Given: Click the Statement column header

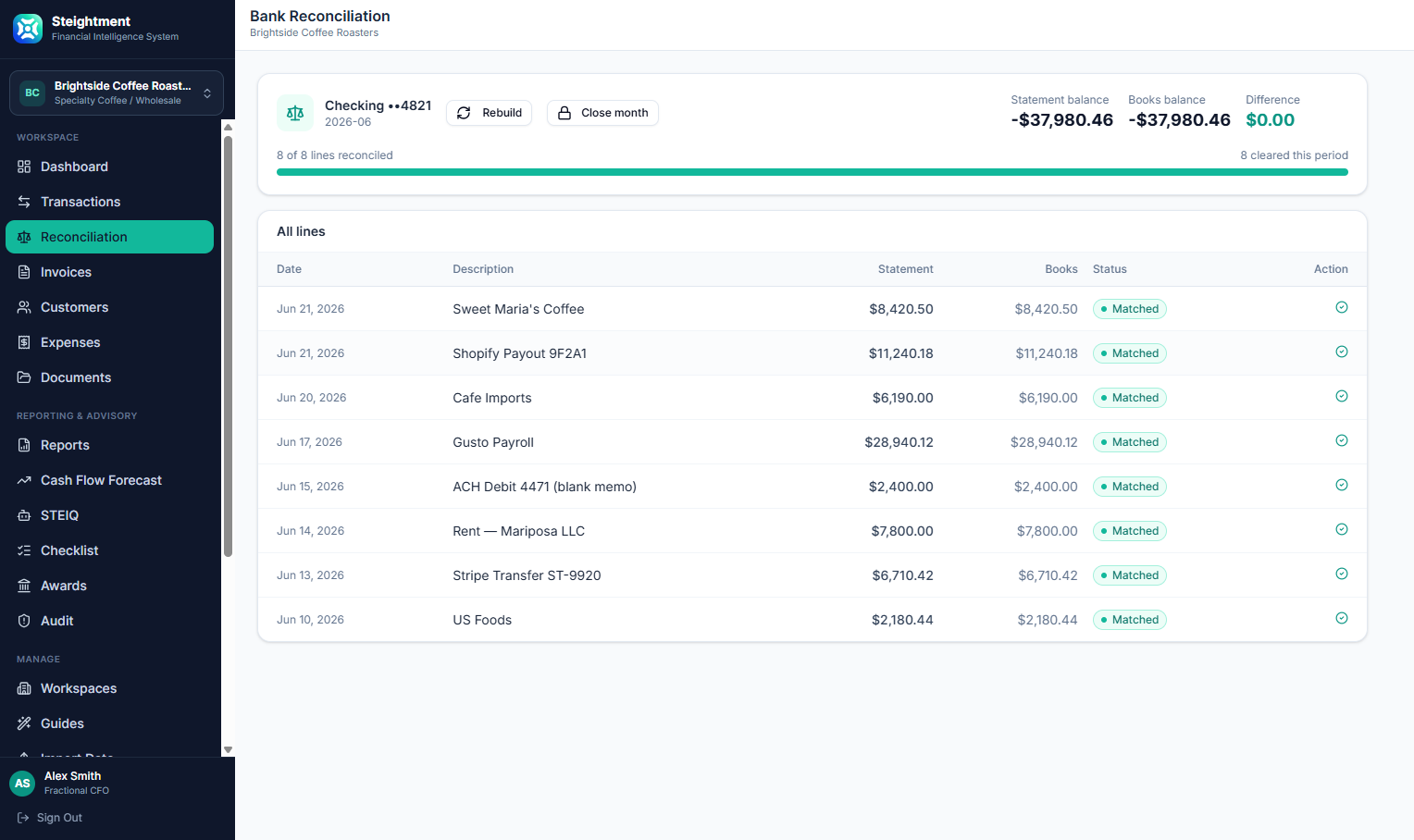Looking at the screenshot, I should [905, 269].
